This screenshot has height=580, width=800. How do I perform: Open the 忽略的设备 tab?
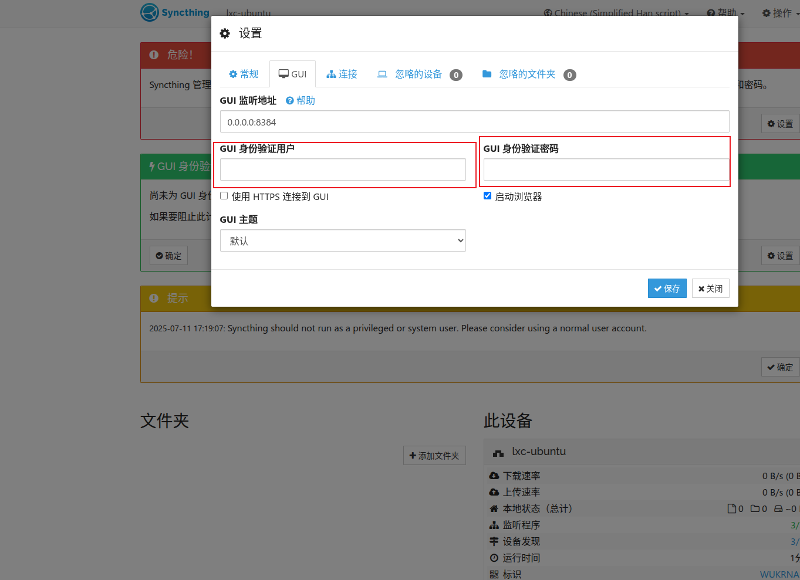pyautogui.click(x=415, y=73)
